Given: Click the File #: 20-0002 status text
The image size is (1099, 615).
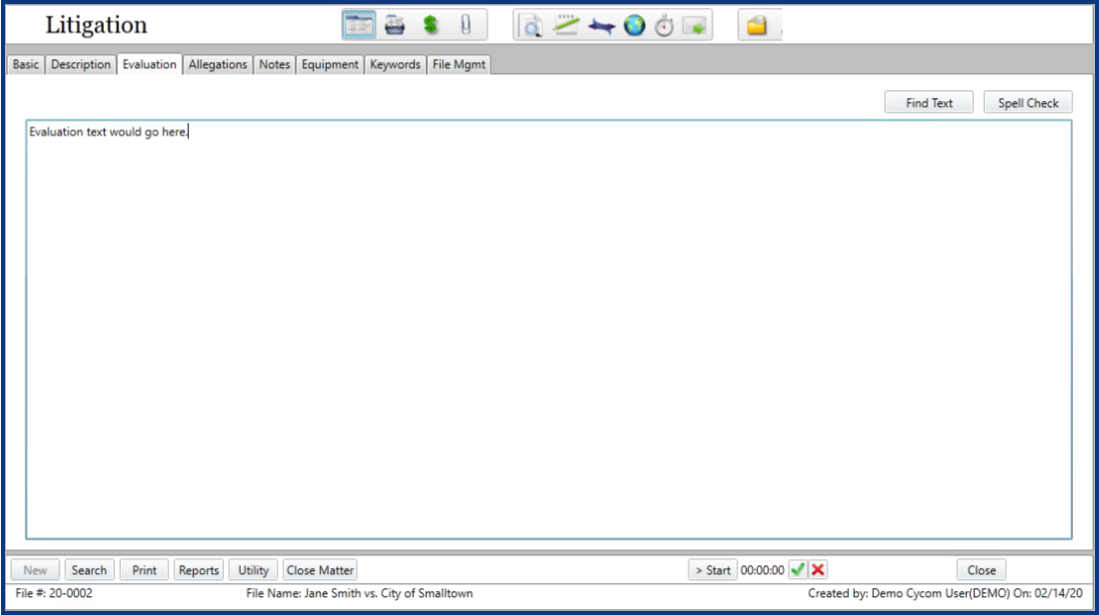Looking at the screenshot, I should tap(54, 593).
